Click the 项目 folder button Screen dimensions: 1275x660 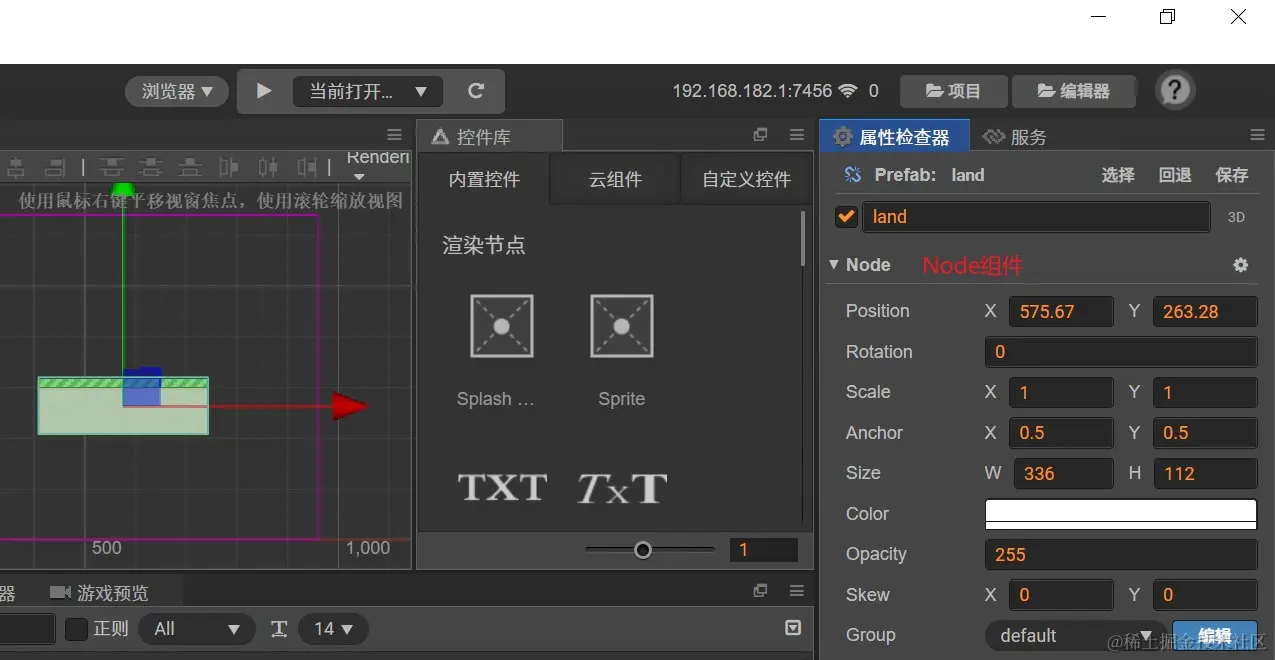pos(954,91)
